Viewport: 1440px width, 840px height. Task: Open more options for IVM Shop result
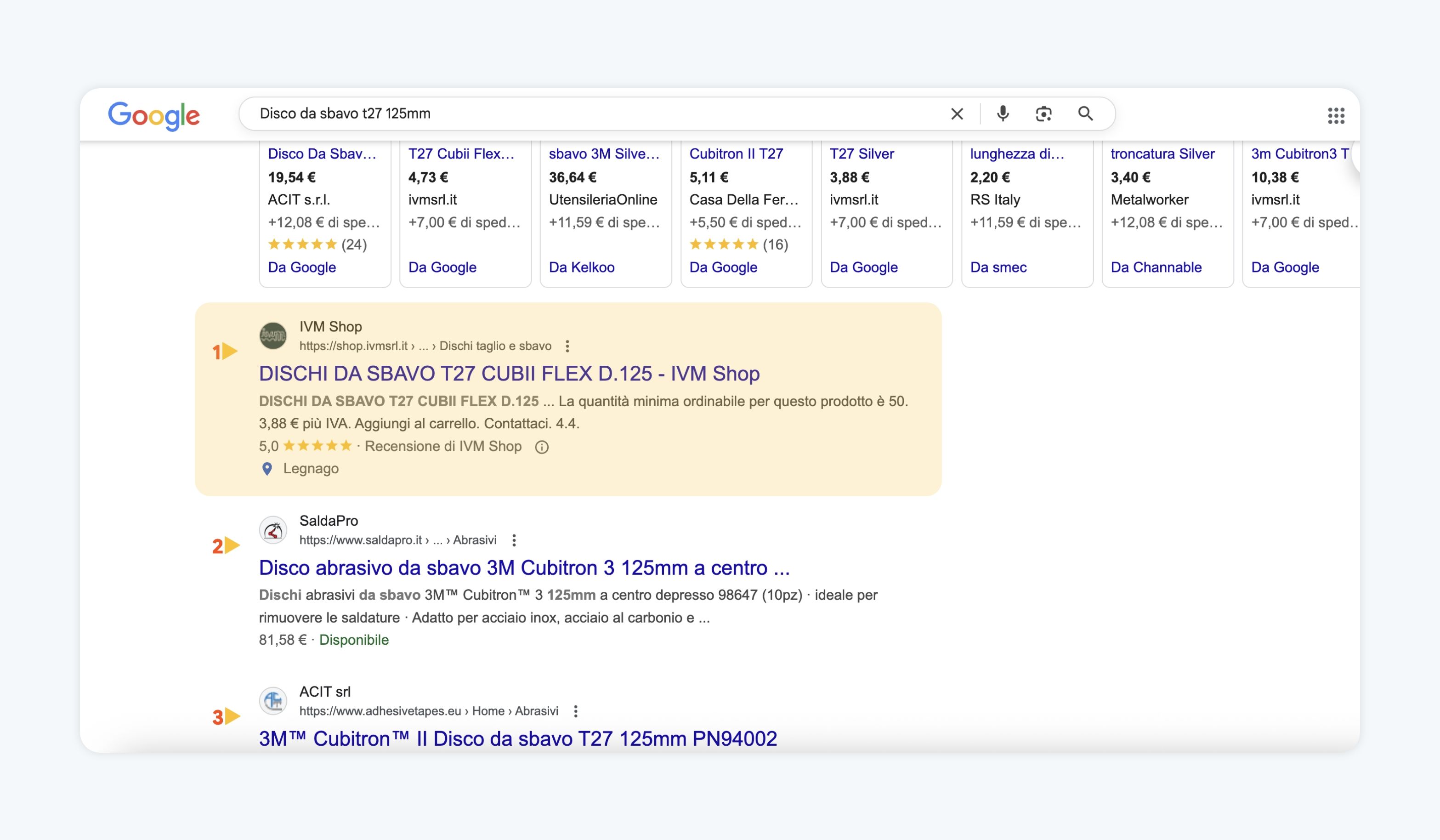pos(567,346)
